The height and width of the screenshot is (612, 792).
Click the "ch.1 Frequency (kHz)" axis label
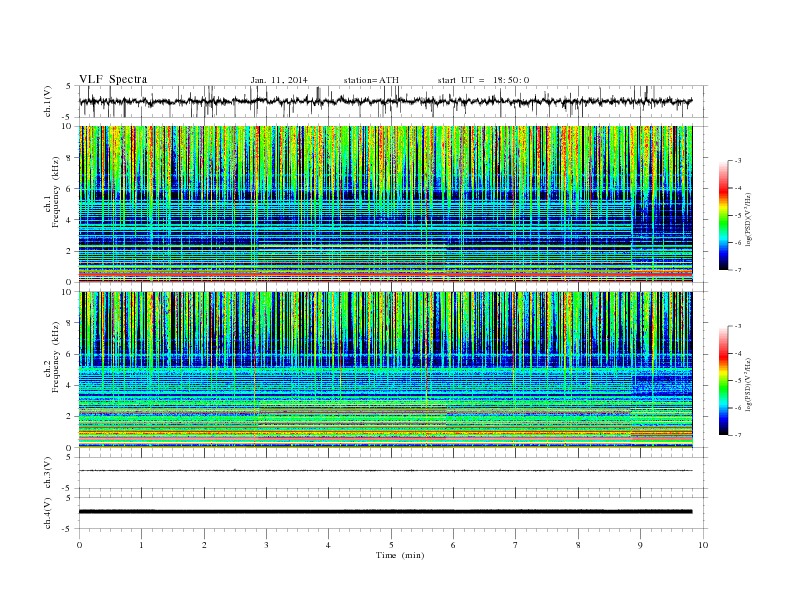(52, 192)
